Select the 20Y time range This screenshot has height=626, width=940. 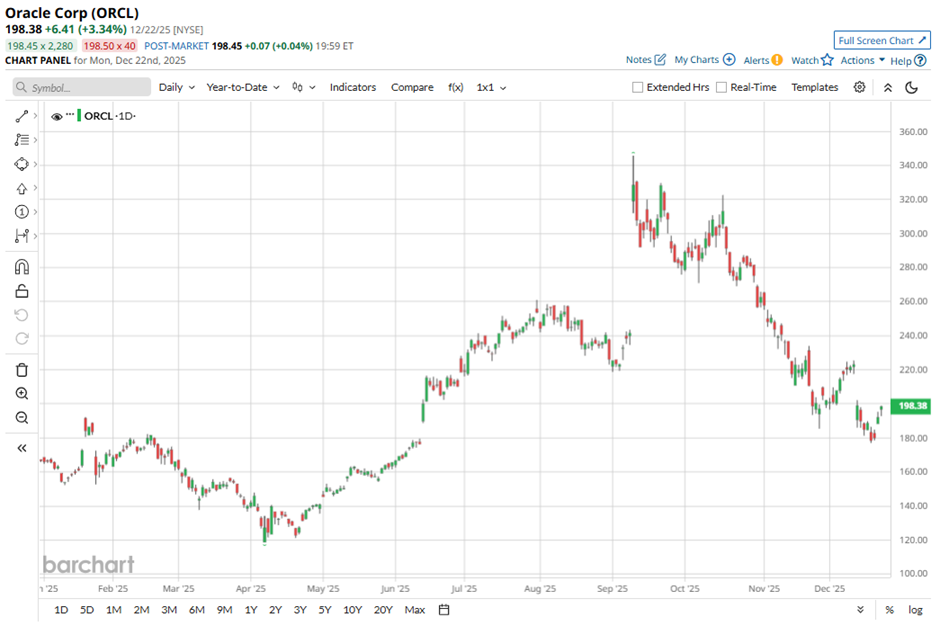pyautogui.click(x=383, y=610)
